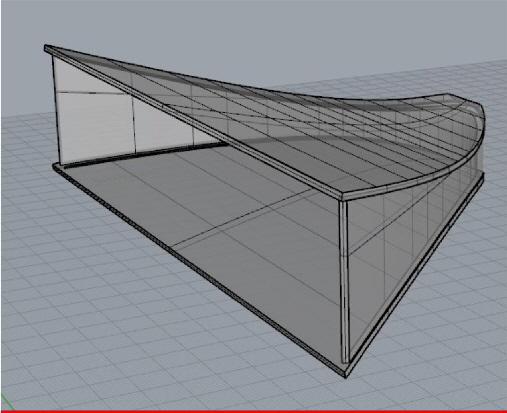Select the leftmost back wall panel
The image size is (507, 413).
(x=95, y=110)
